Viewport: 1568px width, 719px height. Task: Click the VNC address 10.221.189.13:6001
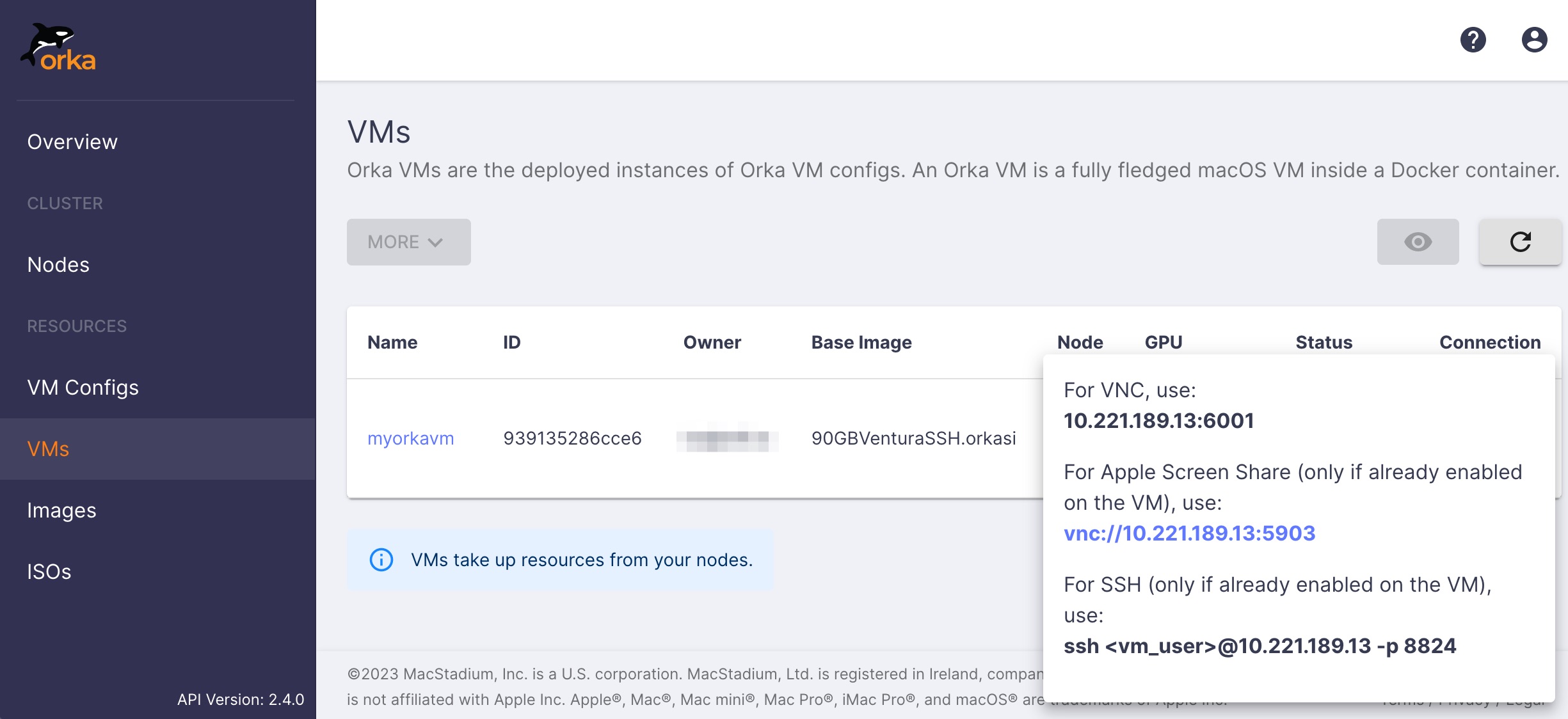click(x=1158, y=420)
